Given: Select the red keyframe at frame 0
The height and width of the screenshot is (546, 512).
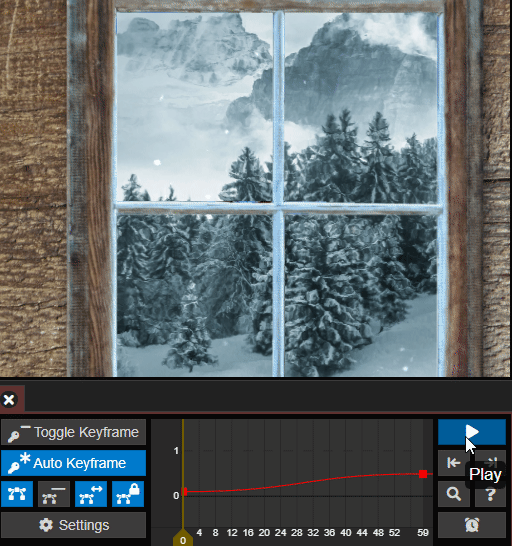Looking at the screenshot, I should point(185,491).
